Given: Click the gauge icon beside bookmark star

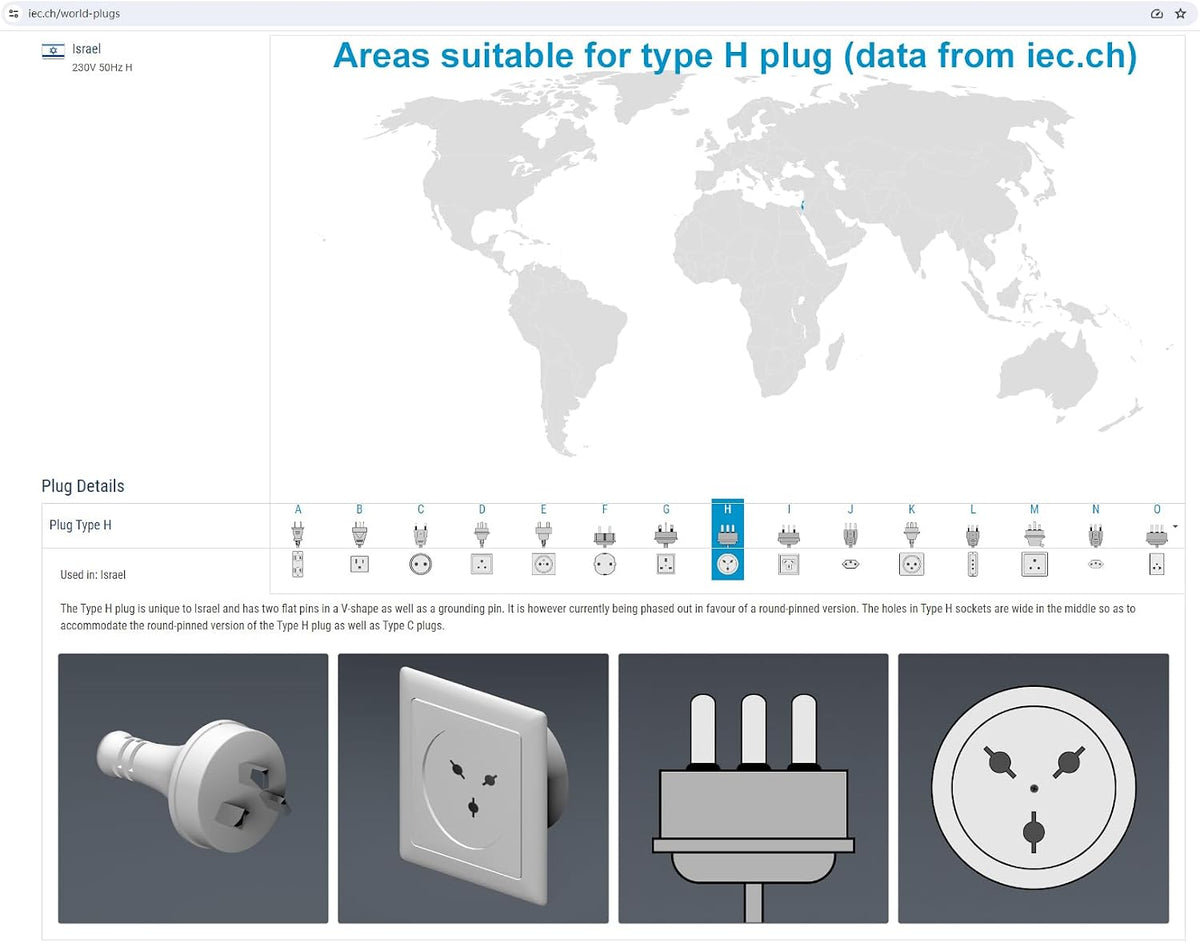Looking at the screenshot, I should point(1157,14).
